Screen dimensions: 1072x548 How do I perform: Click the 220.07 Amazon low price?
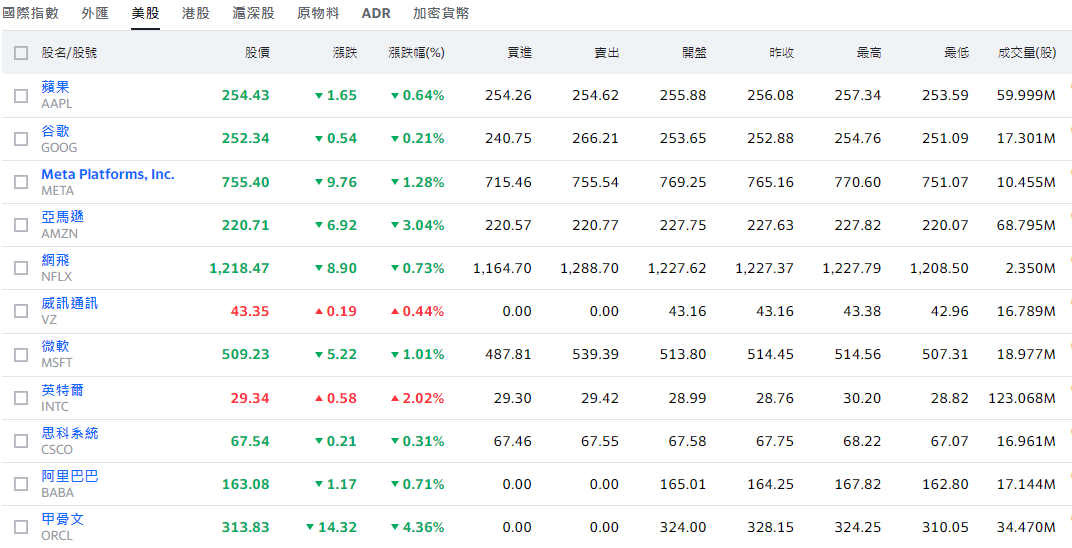point(946,225)
